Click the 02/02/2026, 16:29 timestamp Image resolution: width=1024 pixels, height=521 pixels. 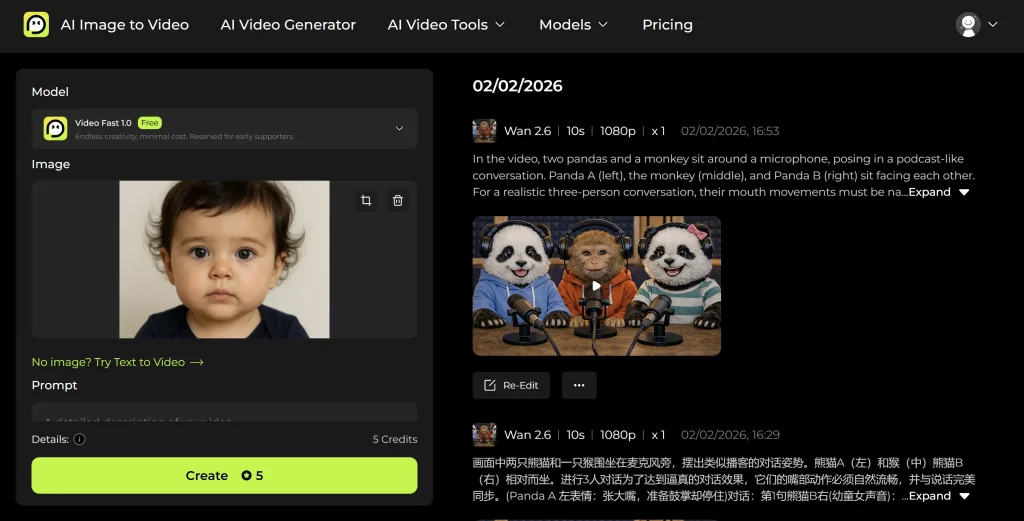[x=729, y=435]
